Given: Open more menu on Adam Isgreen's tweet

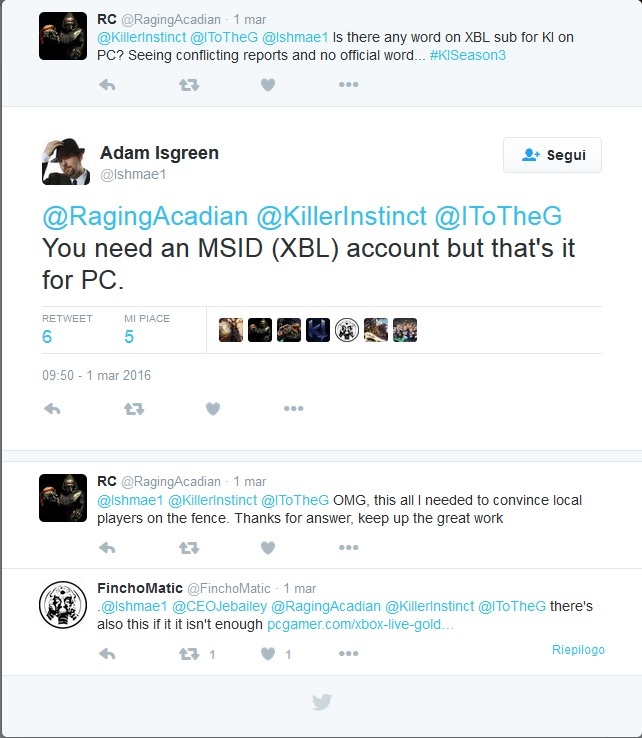Looking at the screenshot, I should tap(294, 409).
